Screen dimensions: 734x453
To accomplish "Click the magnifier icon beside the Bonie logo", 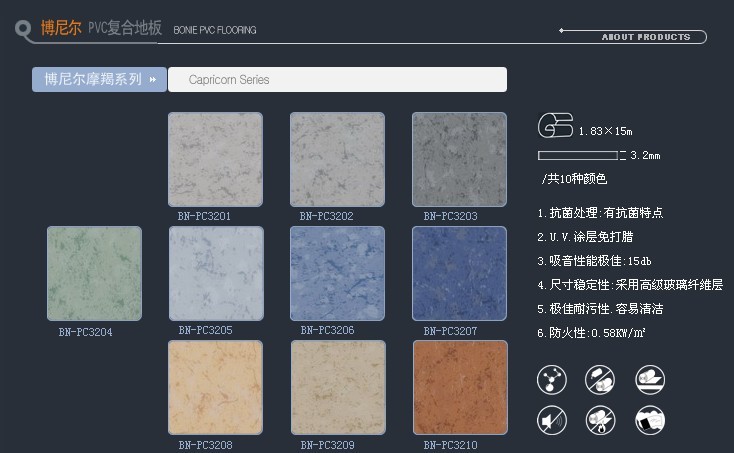I will pyautogui.click(x=24, y=29).
